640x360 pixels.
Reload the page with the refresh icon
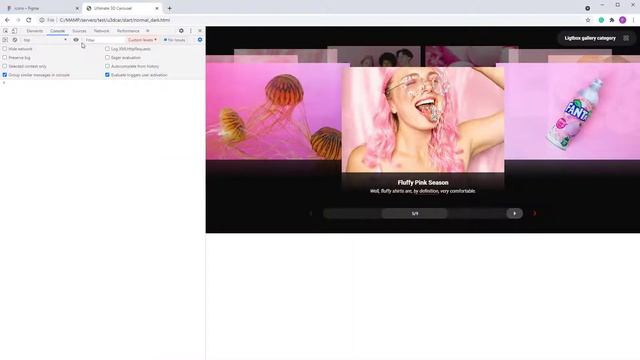point(29,20)
